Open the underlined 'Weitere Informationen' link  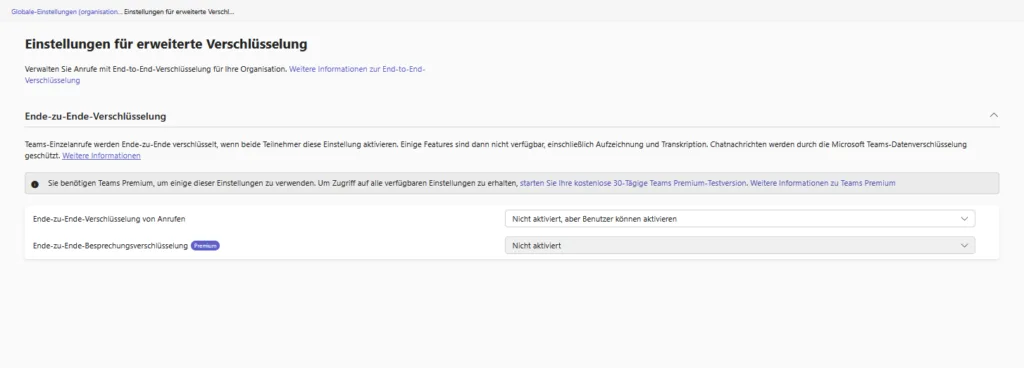point(101,156)
